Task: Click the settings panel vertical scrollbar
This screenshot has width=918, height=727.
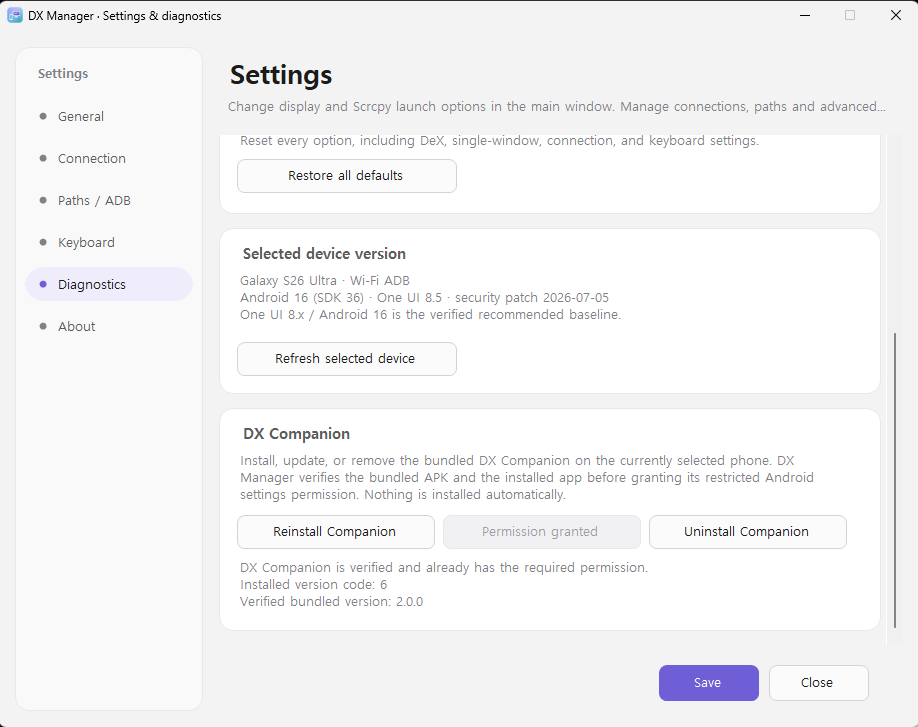Action: click(895, 480)
